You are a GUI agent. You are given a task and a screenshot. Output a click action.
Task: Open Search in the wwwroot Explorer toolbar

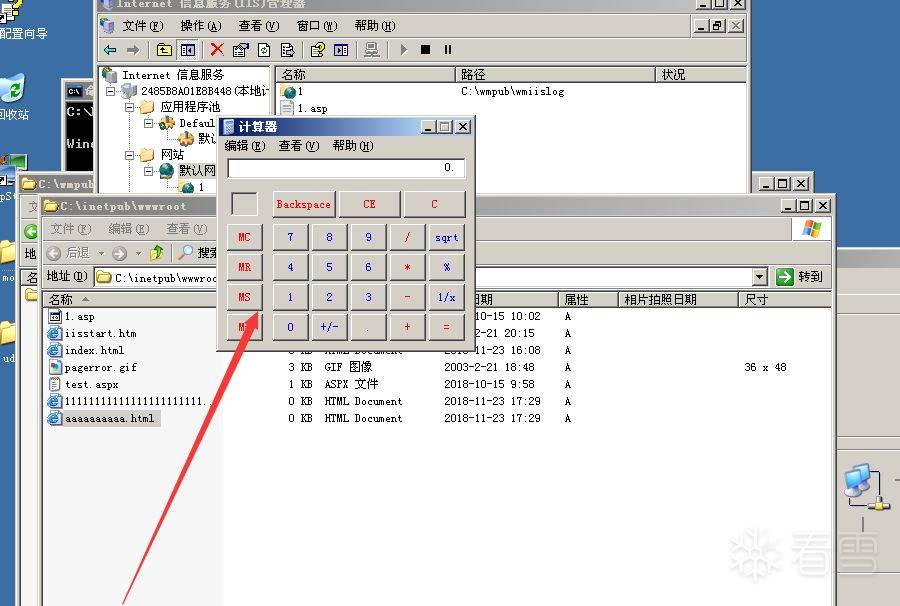197,252
